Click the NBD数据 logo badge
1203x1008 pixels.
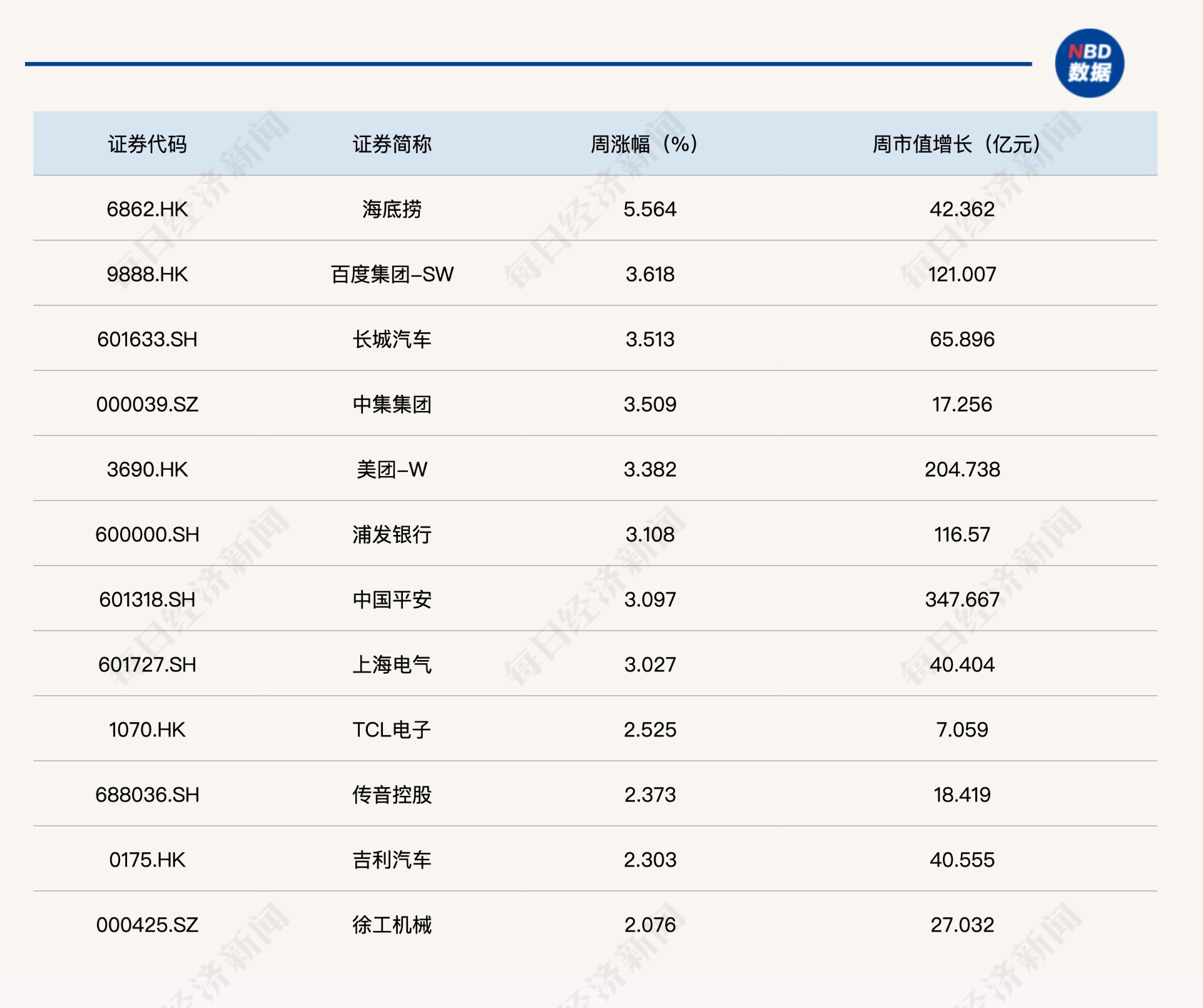1089,63
